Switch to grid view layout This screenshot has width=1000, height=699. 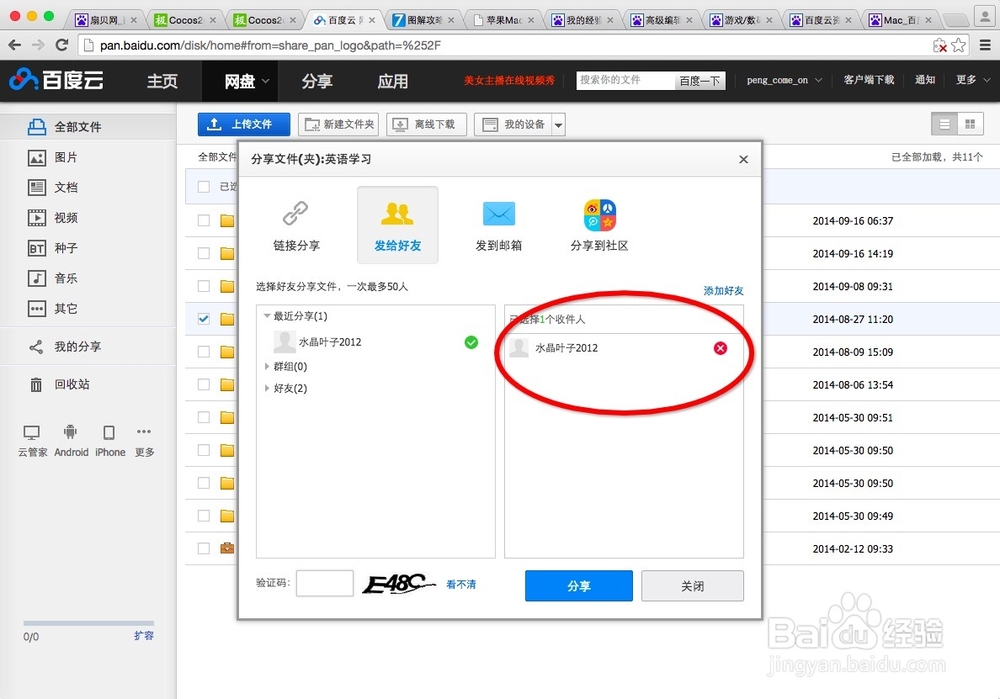point(970,124)
